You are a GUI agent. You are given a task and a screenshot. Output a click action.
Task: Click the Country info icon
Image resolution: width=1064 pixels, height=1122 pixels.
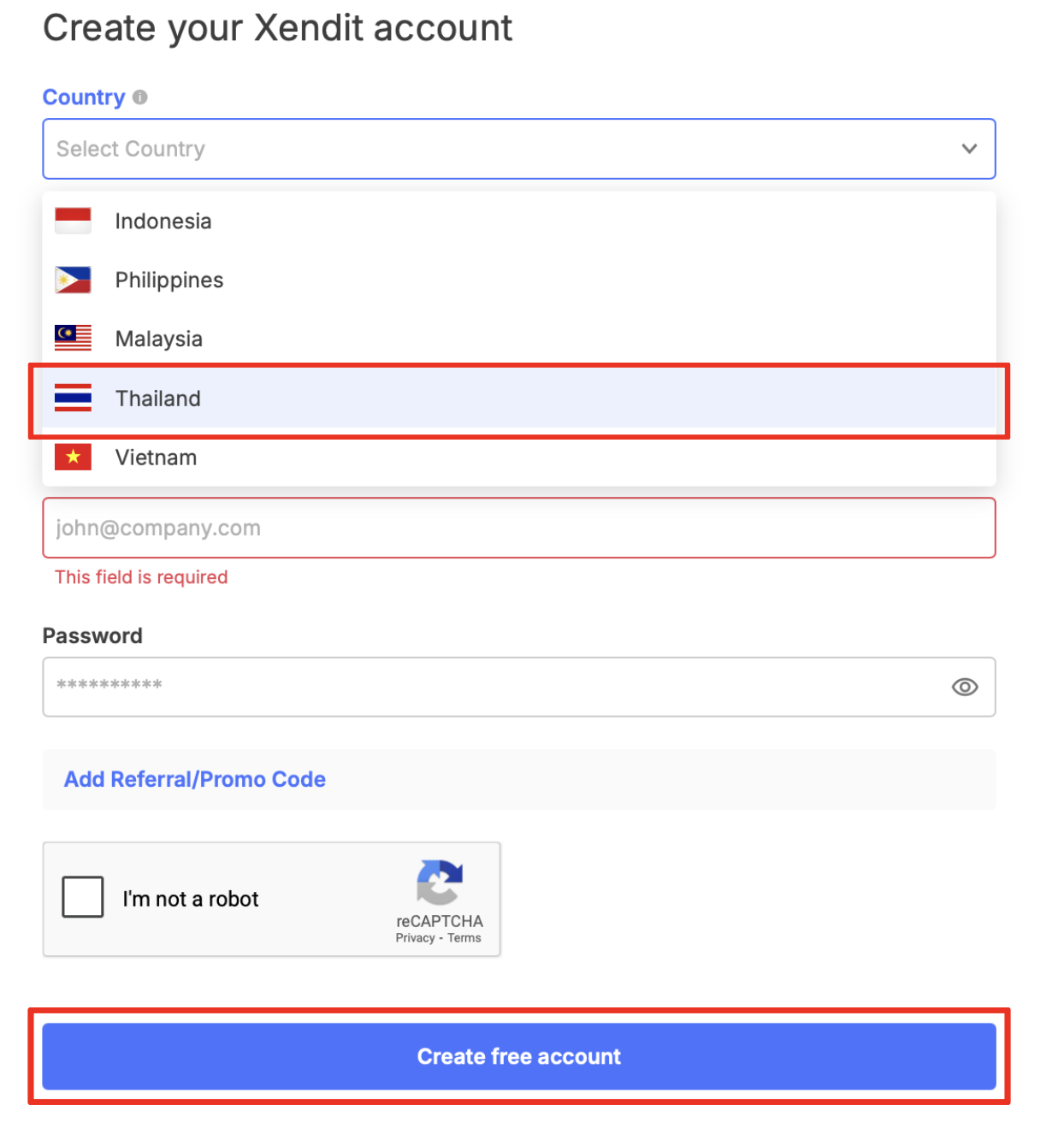[140, 97]
